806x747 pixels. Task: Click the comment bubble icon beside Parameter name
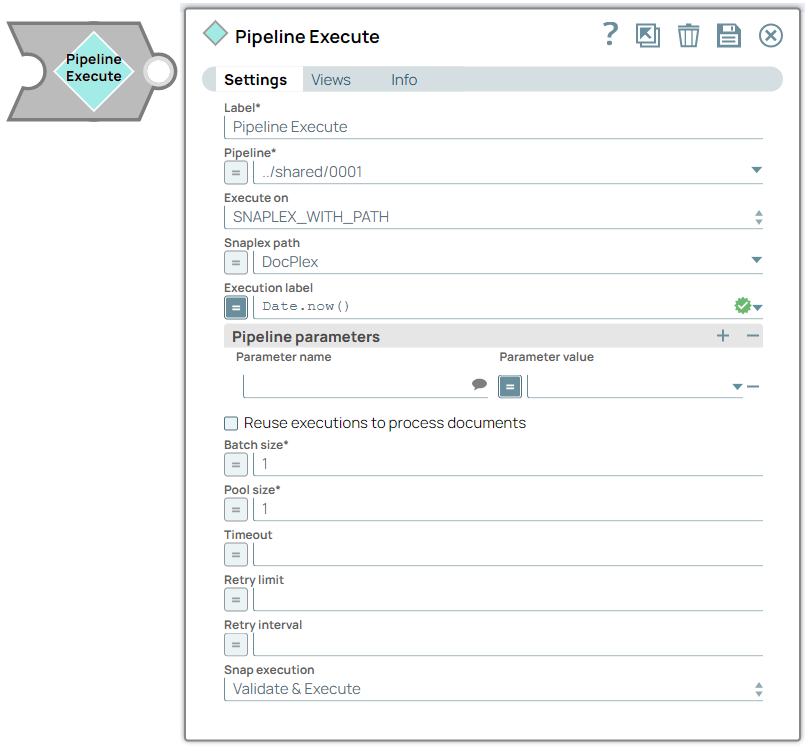(479, 385)
